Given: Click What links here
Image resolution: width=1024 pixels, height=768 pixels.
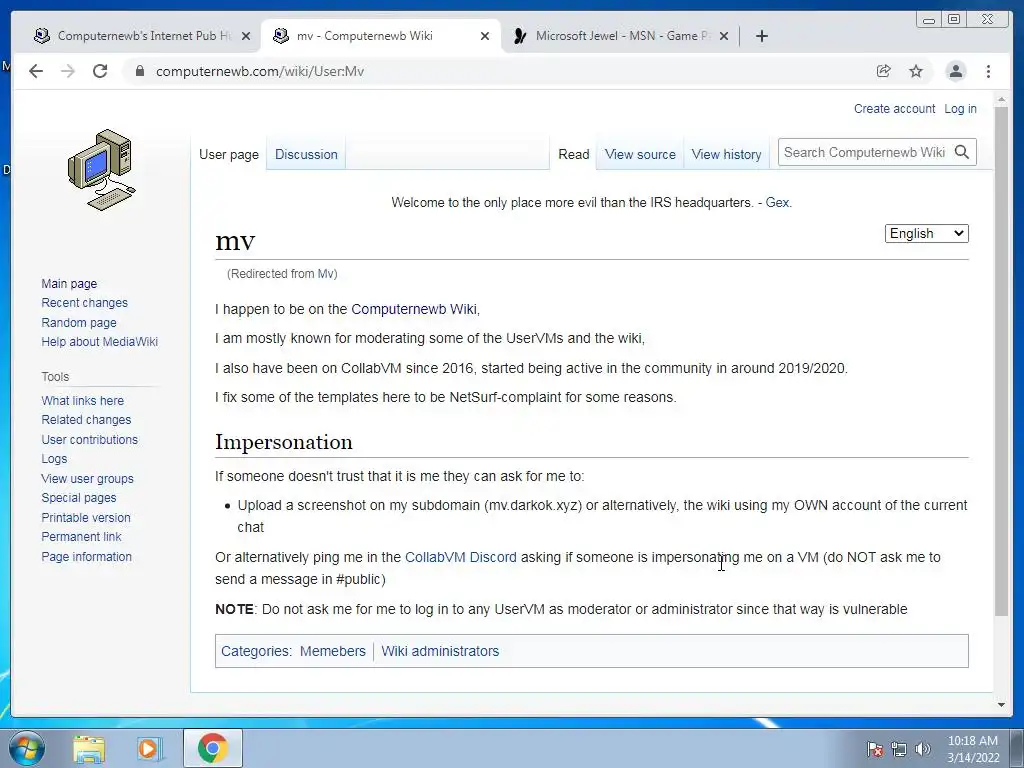Looking at the screenshot, I should (x=82, y=400).
